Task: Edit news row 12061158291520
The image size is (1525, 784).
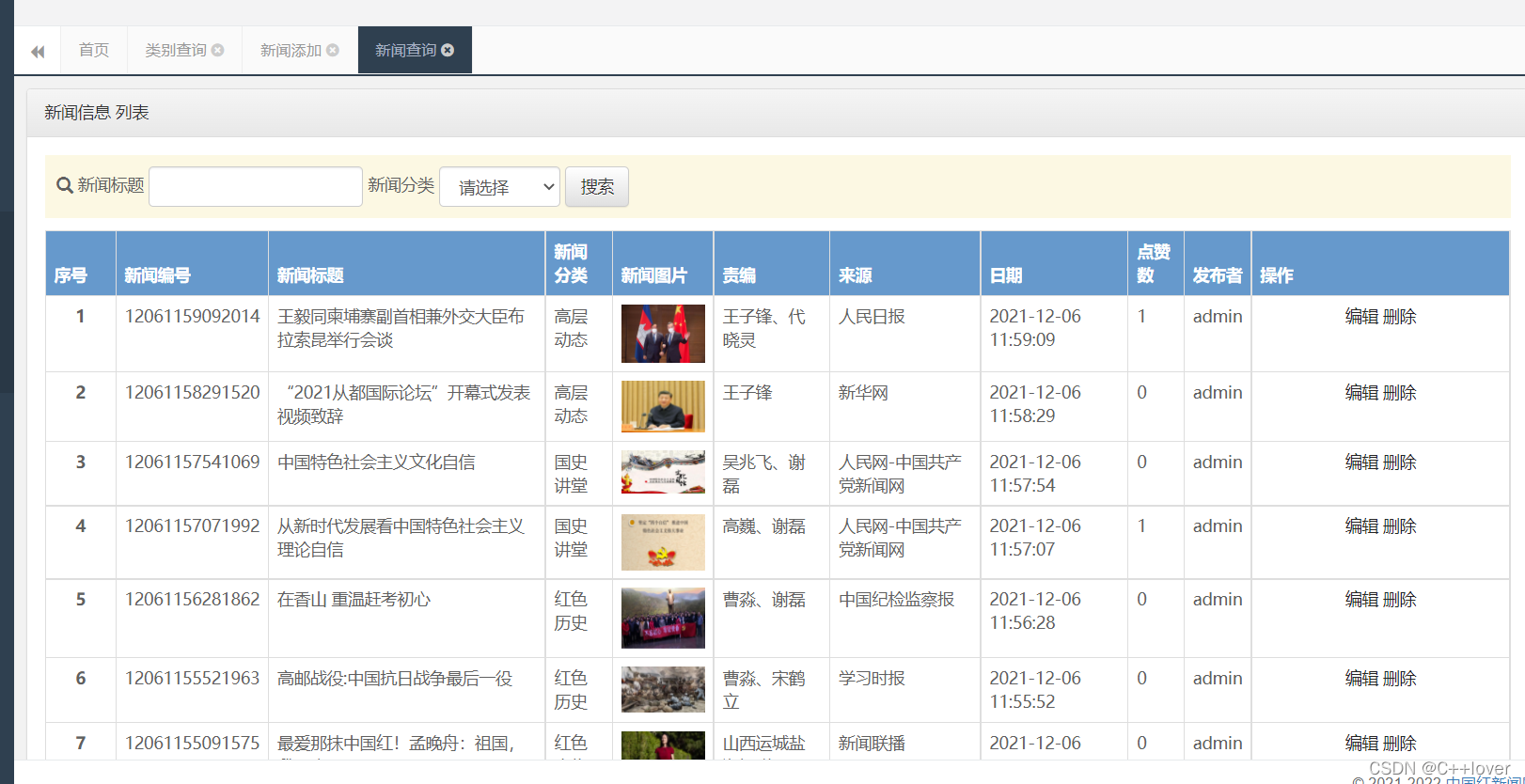Action: (x=1361, y=393)
